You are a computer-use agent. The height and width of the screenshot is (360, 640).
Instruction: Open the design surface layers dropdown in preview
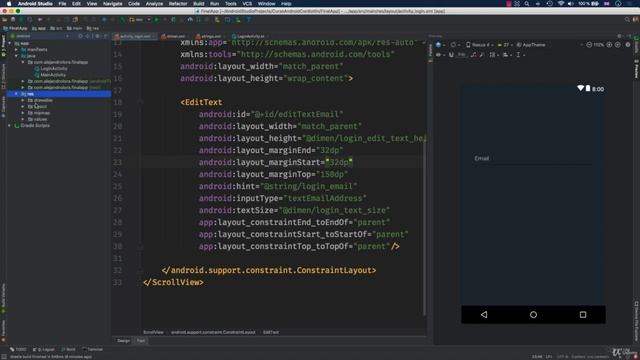441,45
